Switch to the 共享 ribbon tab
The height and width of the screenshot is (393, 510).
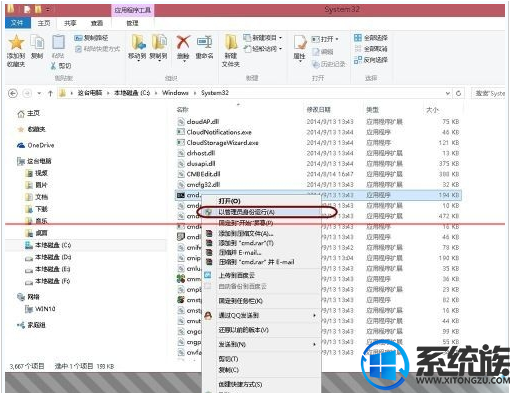click(70, 23)
